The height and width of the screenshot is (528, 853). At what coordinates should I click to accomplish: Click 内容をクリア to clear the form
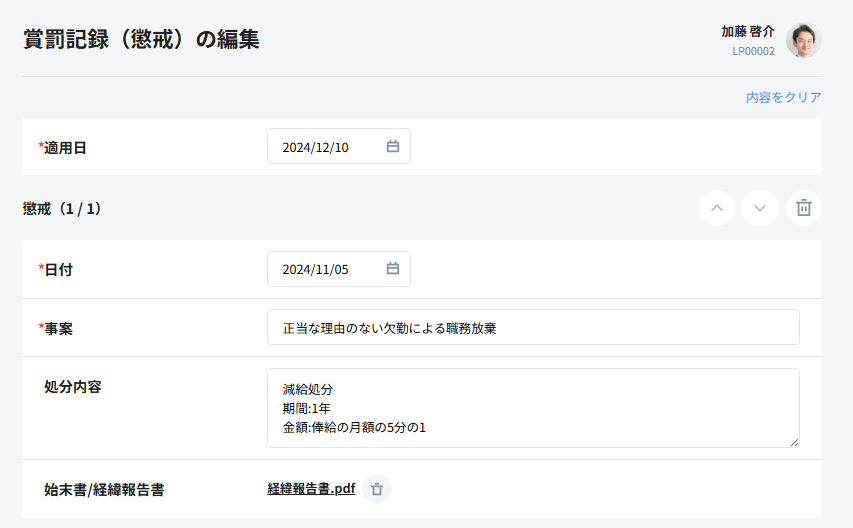(x=783, y=98)
